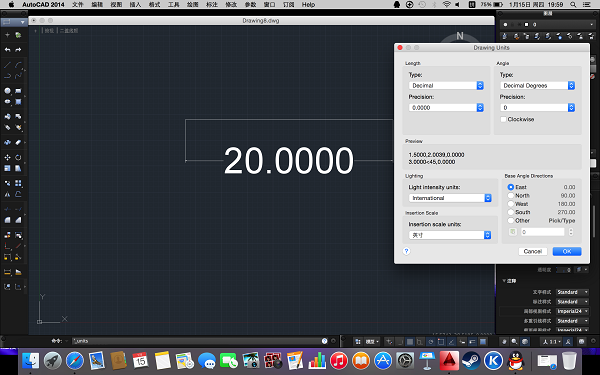Open AutoCAD from the Dock
The image size is (600, 375).
pyautogui.click(x=449, y=360)
